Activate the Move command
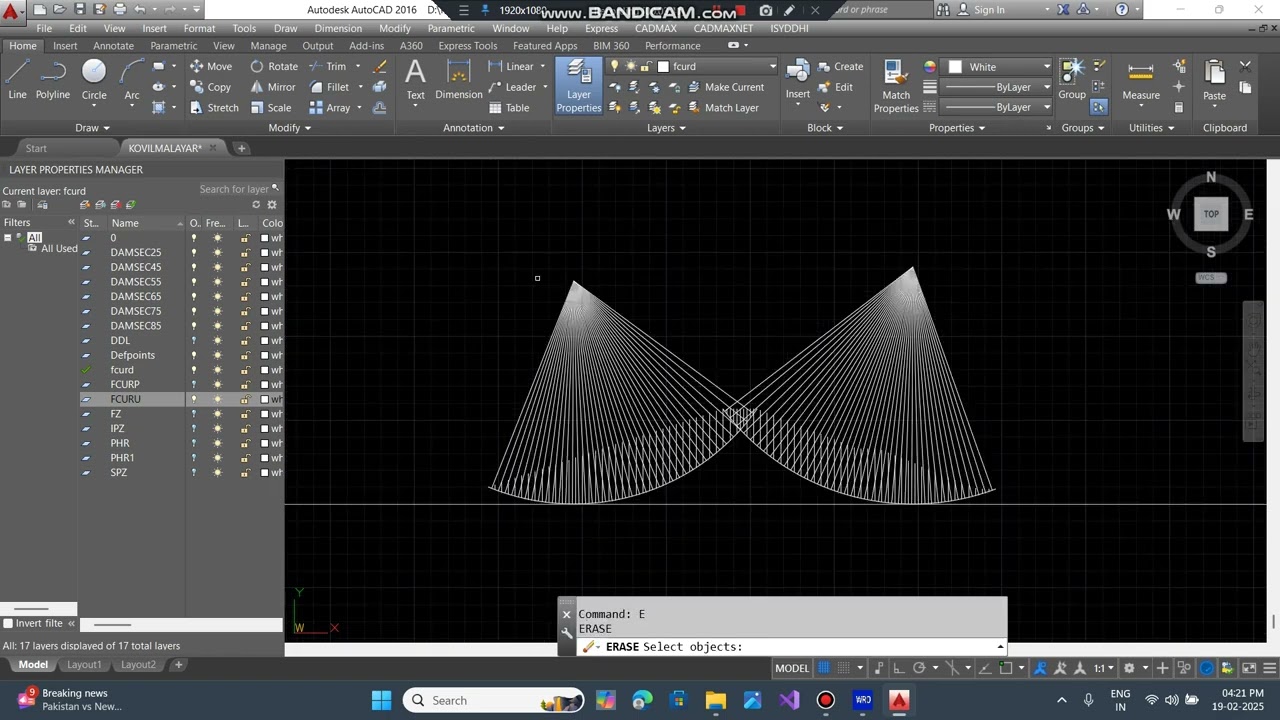Screen dimensions: 1280x720 coord(210,67)
